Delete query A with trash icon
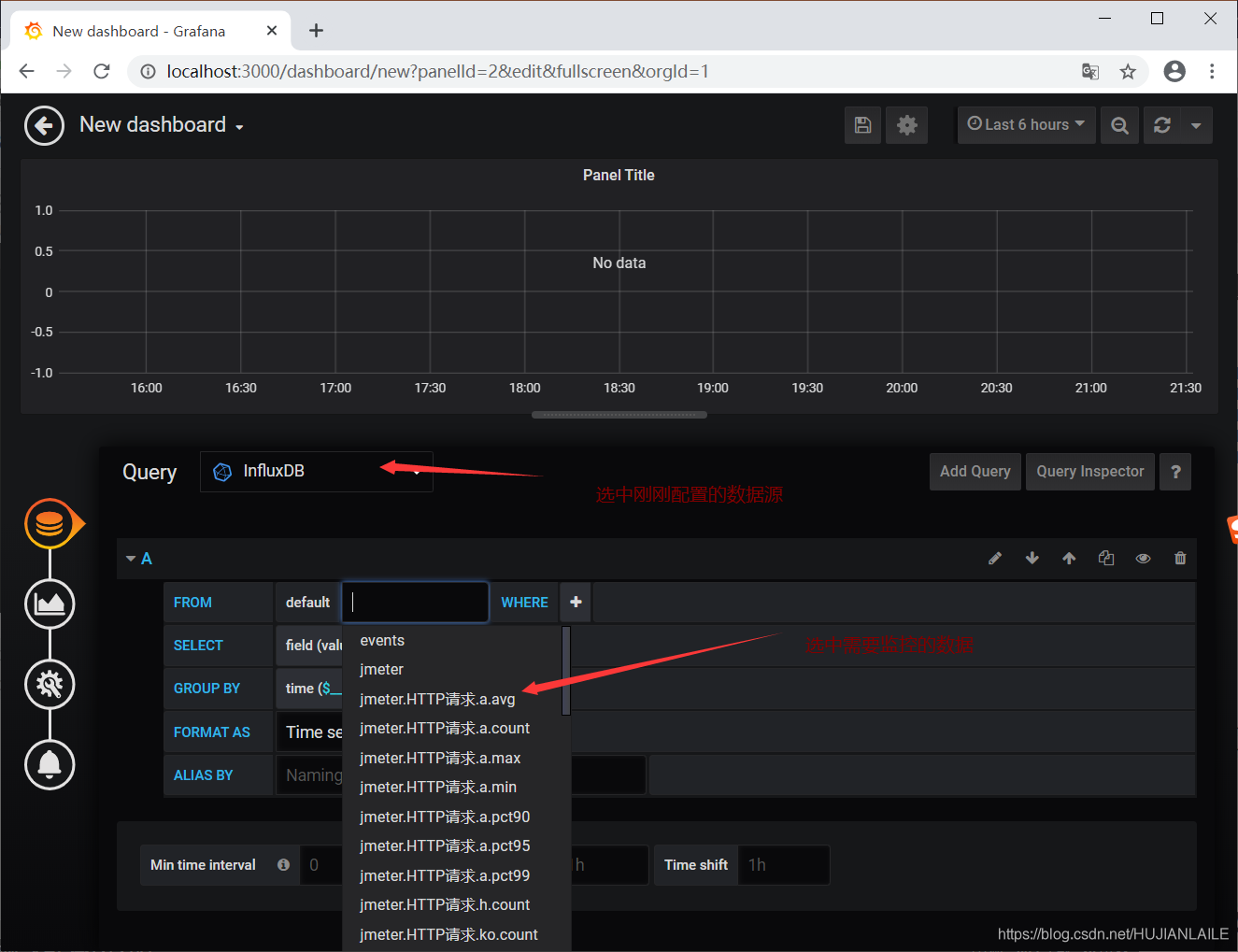This screenshot has width=1238, height=952. click(x=1180, y=559)
